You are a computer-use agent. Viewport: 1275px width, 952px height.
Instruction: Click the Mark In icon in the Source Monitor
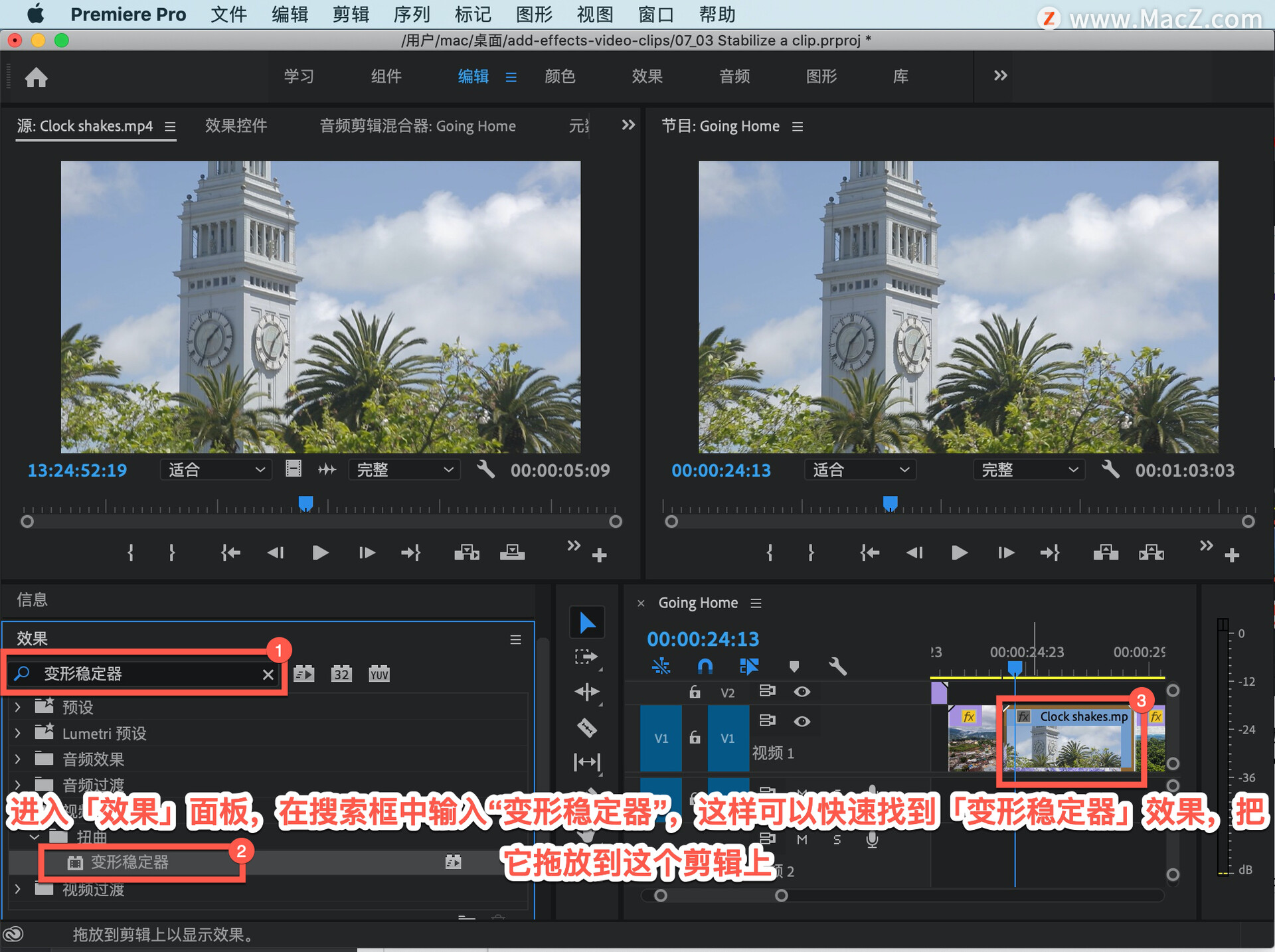(x=130, y=552)
